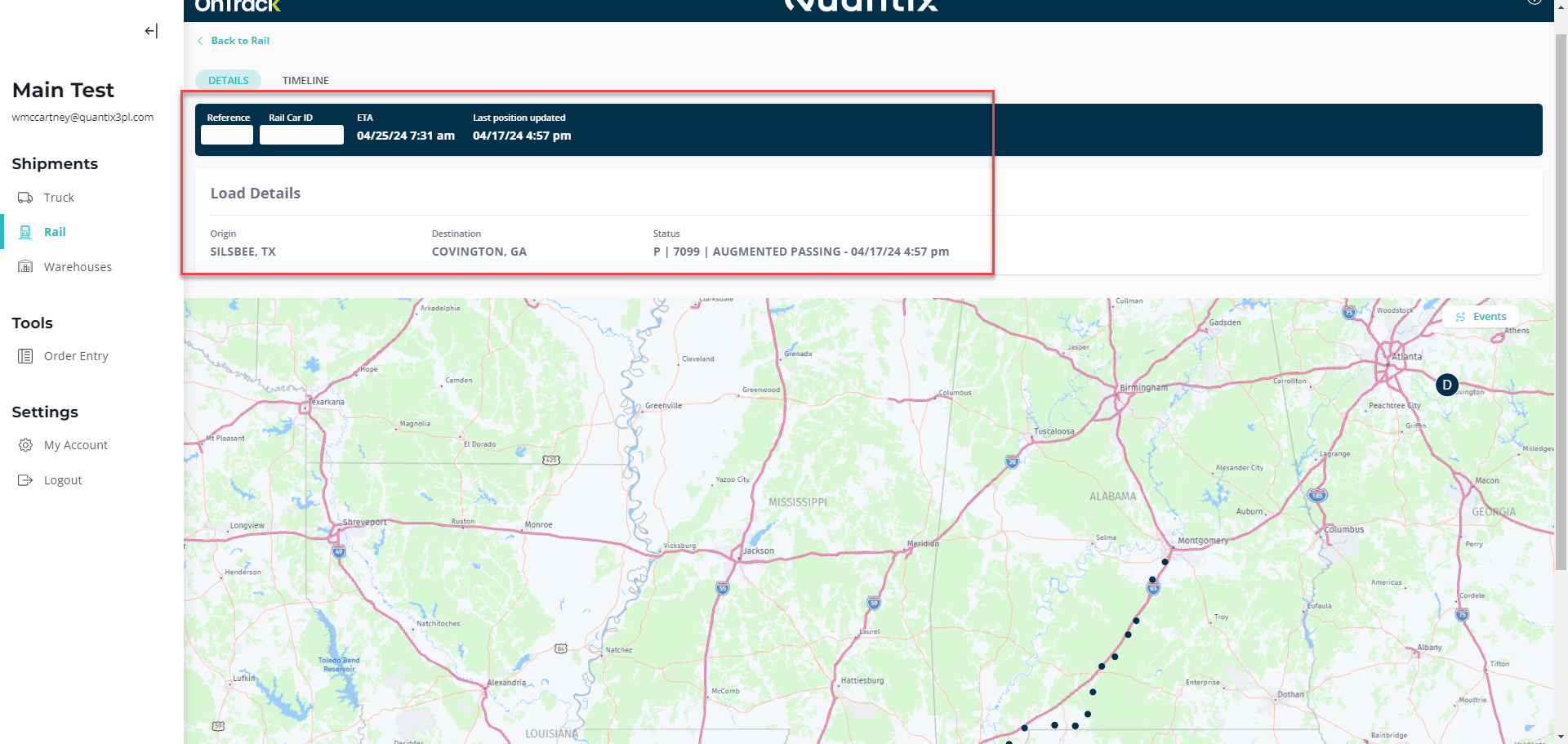
Task: Click the Rail train icon in sidebar
Action: [x=25, y=232]
